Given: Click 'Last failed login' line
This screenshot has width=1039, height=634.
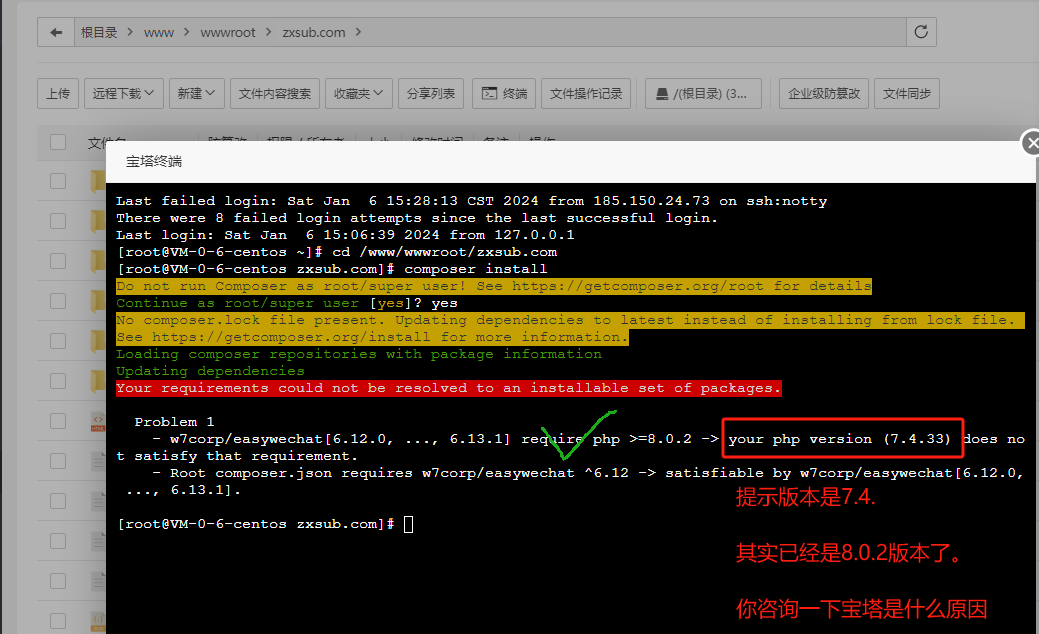Looking at the screenshot, I should (471, 201).
